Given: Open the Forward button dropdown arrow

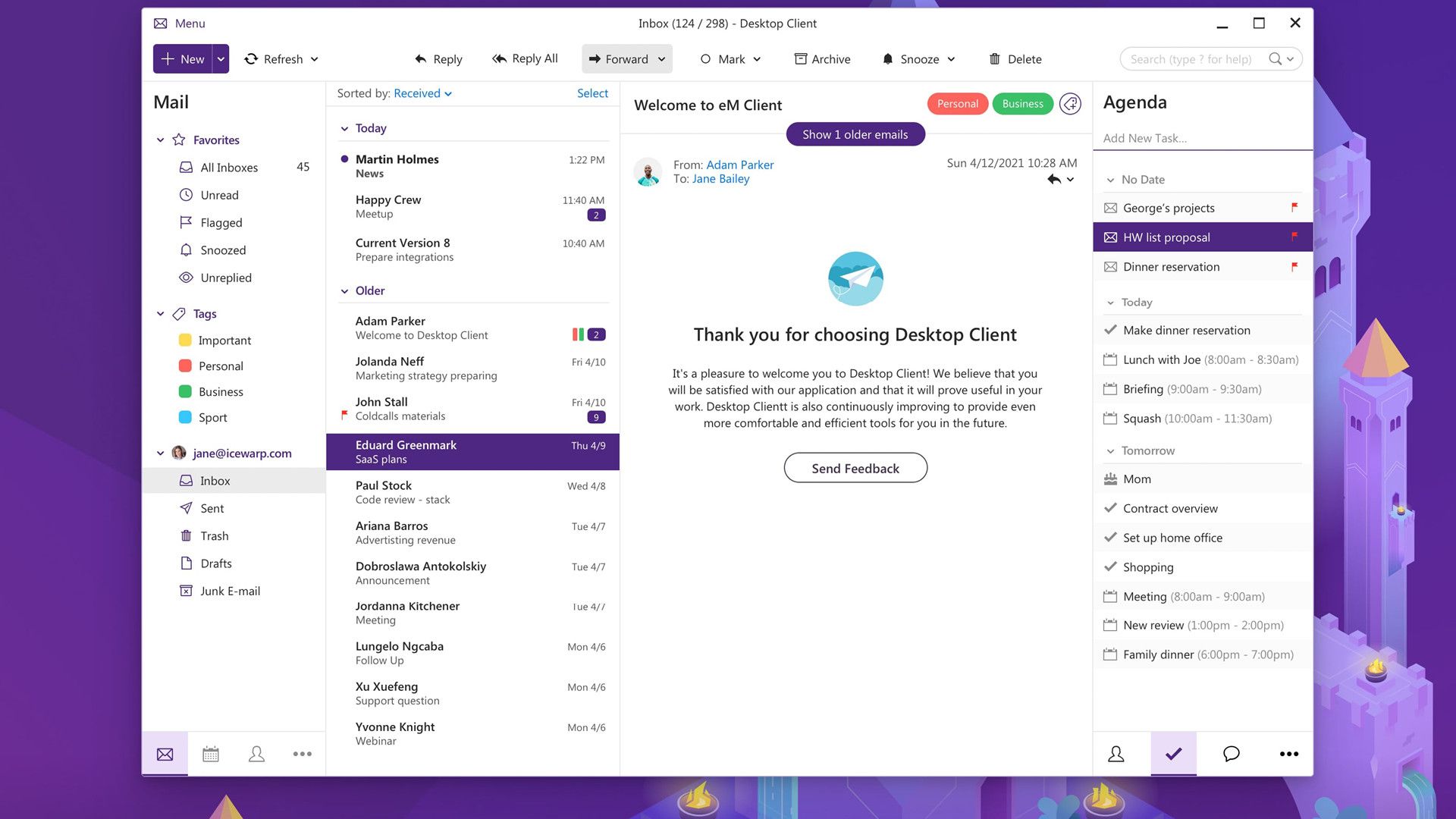Looking at the screenshot, I should click(661, 59).
